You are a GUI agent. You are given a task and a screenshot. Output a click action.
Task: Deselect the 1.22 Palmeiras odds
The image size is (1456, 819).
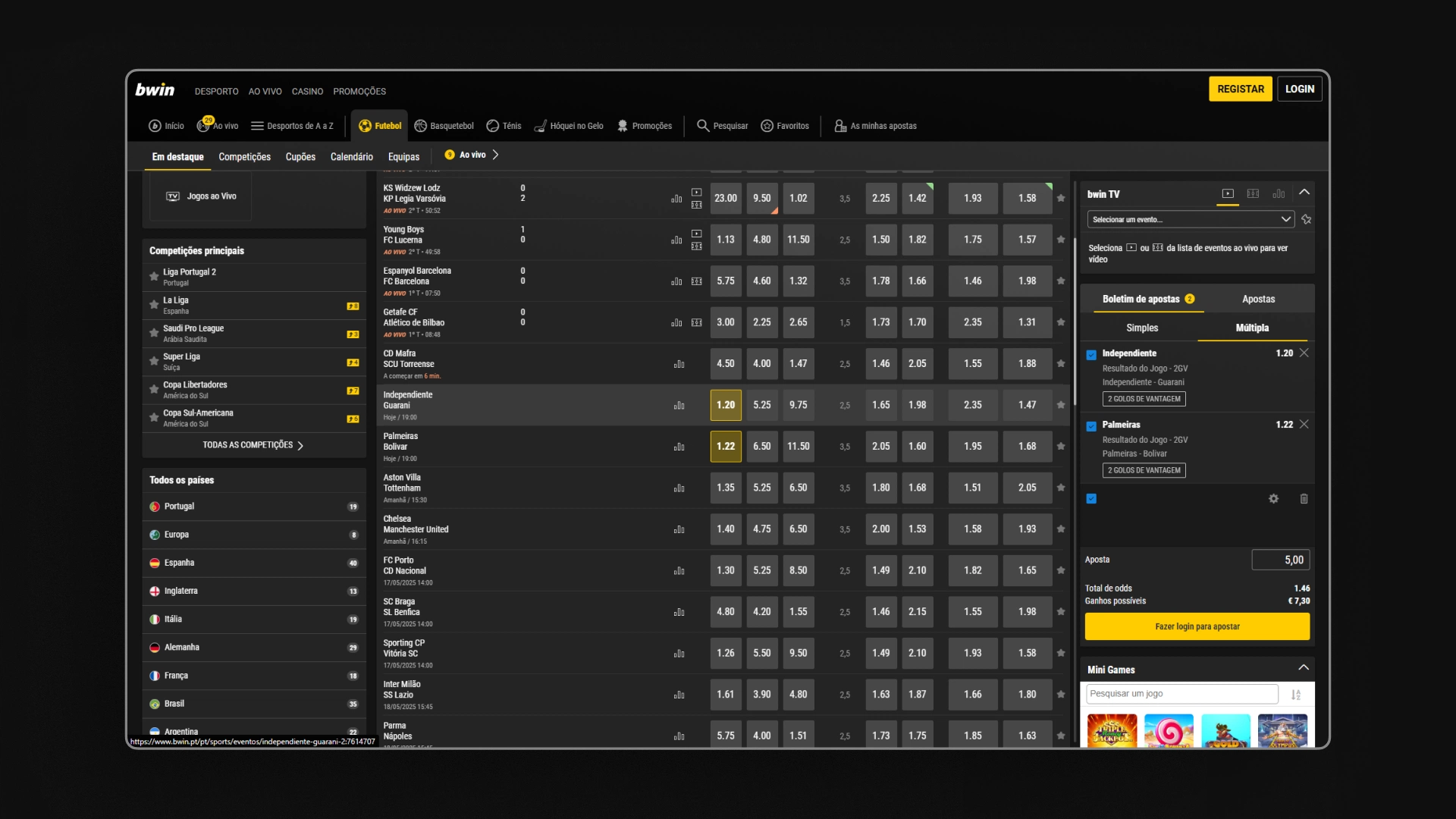pos(726,447)
